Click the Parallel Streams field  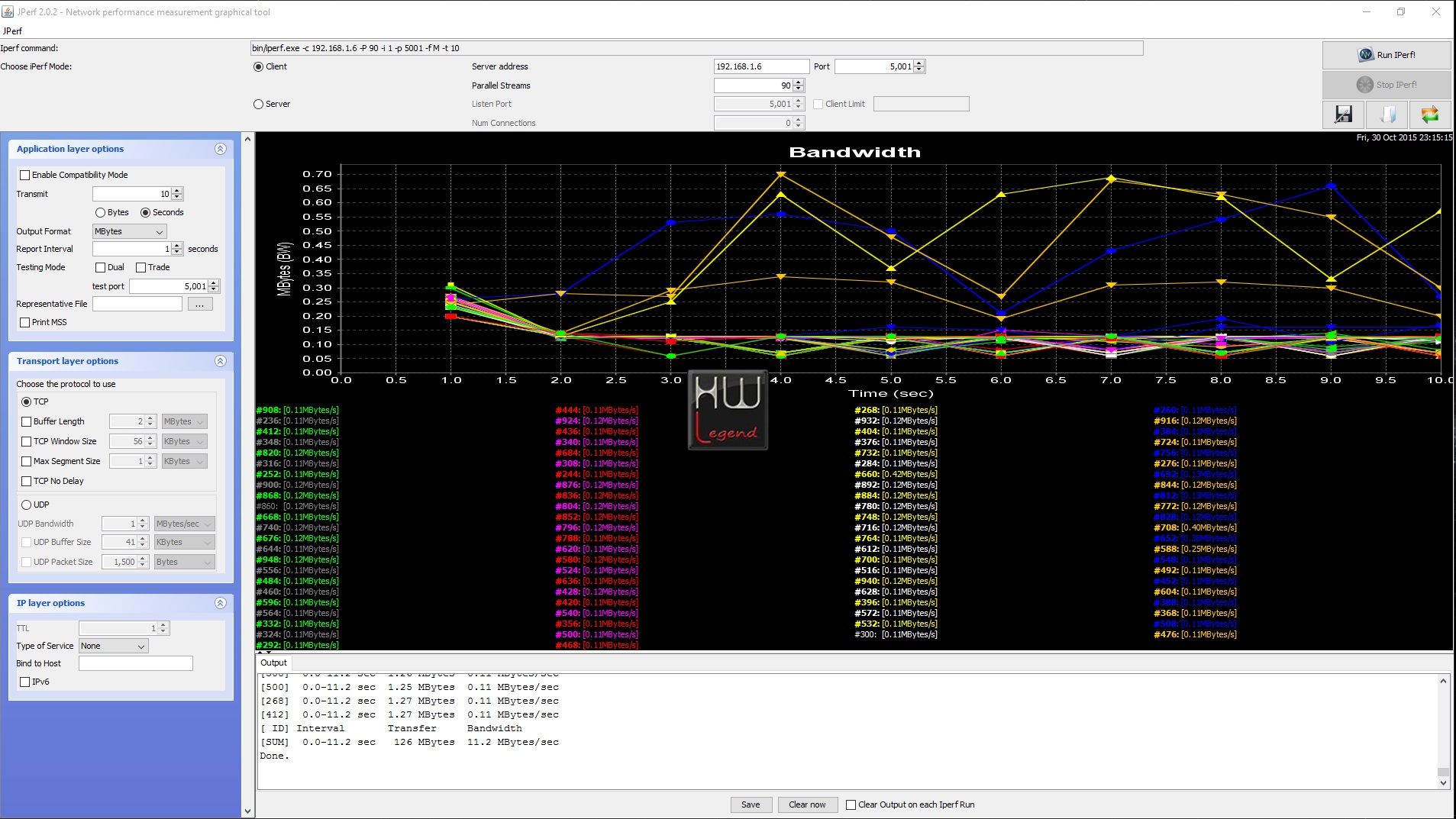tap(754, 85)
